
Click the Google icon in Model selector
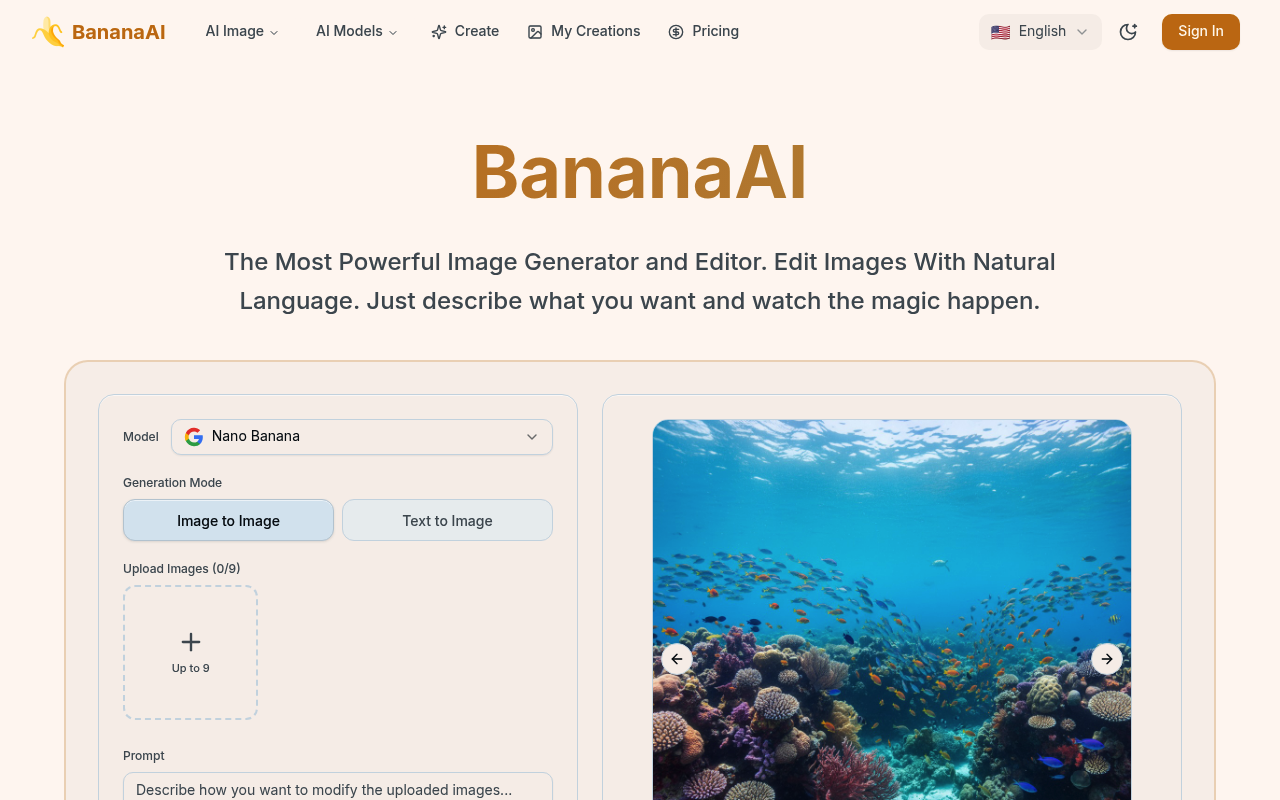tap(194, 437)
